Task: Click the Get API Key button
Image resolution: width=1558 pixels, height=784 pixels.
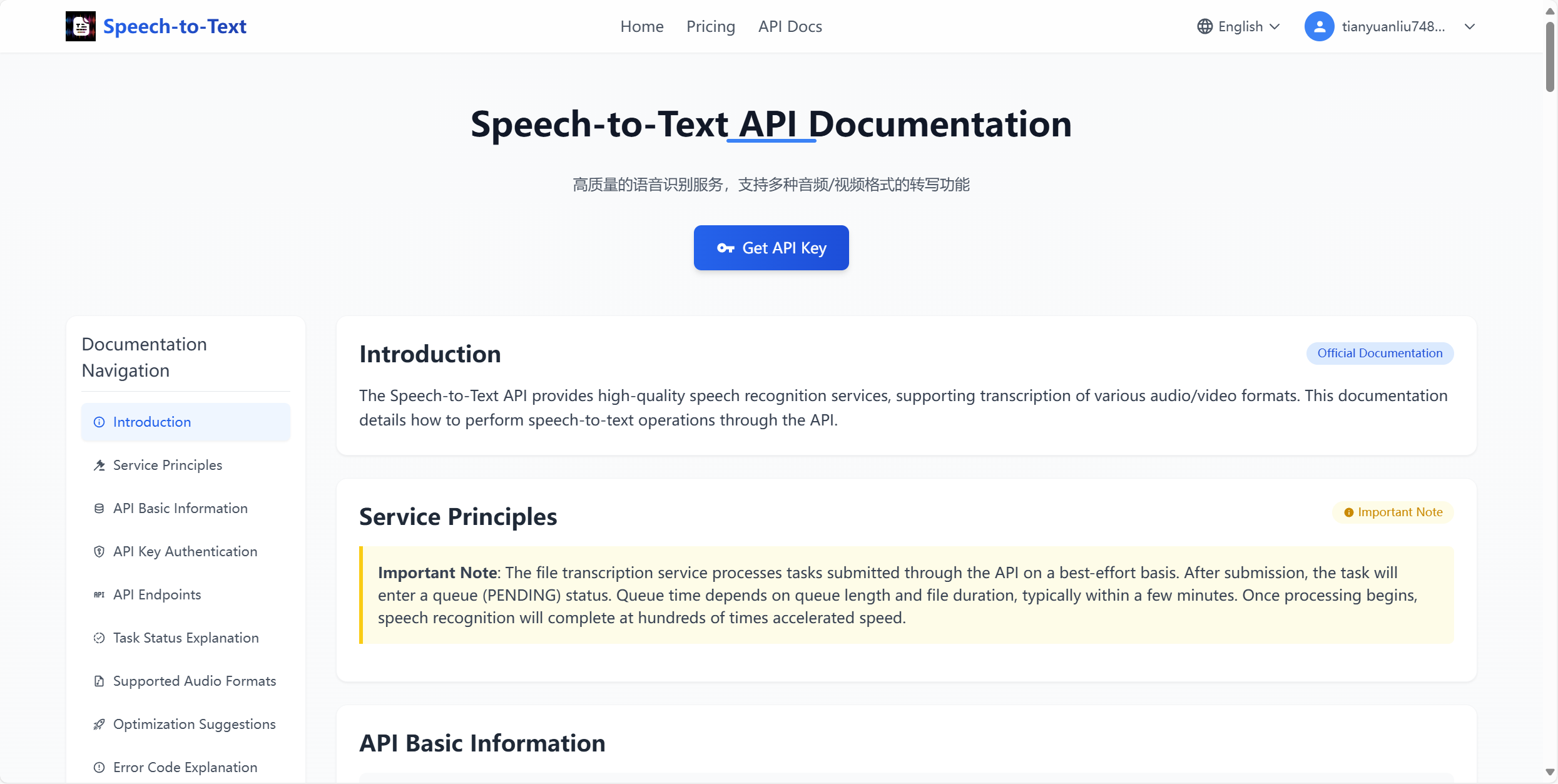Action: tap(771, 248)
